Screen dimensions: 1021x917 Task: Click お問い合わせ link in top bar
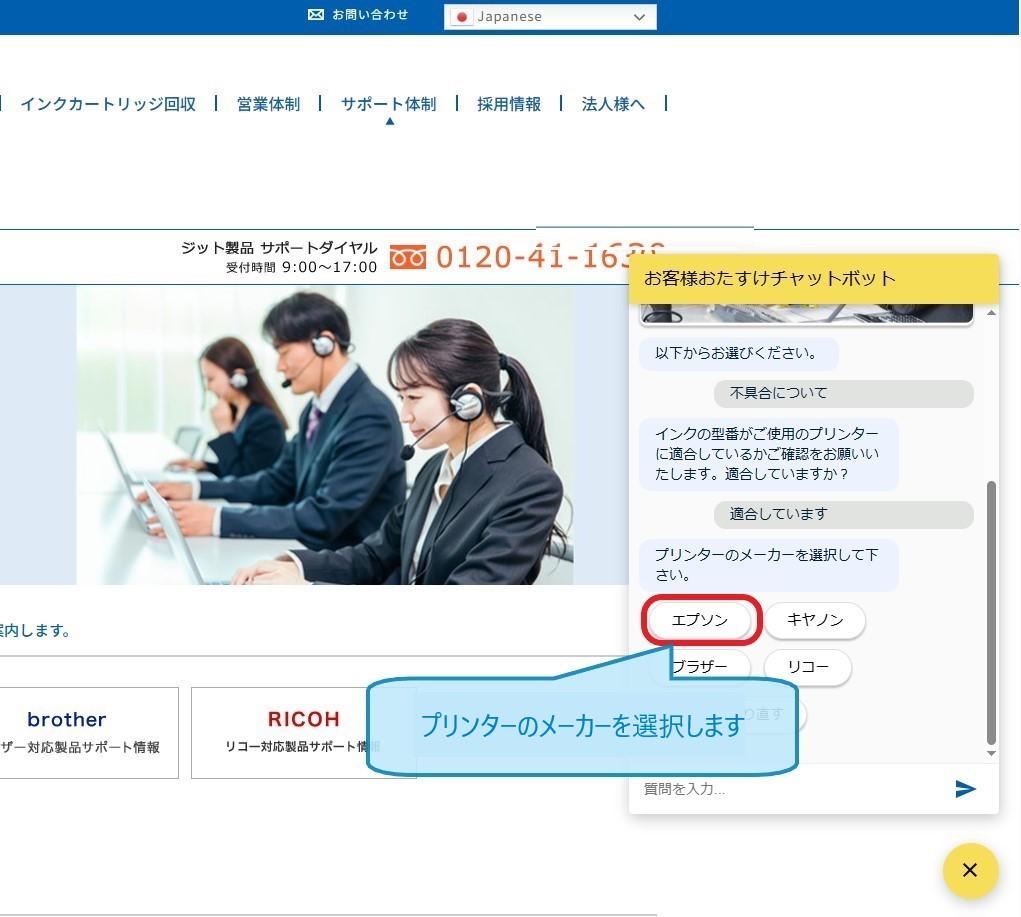[370, 15]
